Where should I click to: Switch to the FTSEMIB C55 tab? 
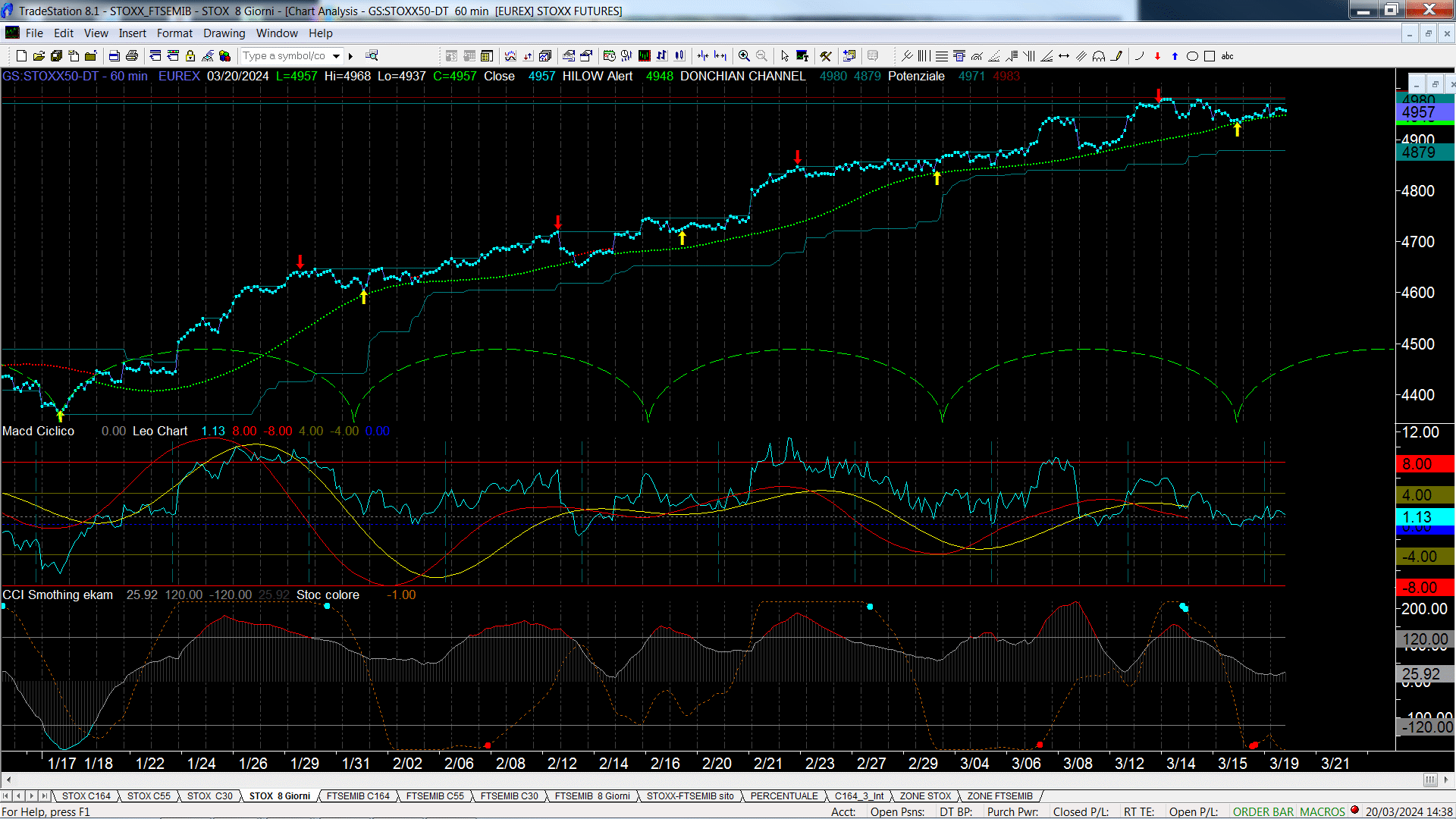435,796
